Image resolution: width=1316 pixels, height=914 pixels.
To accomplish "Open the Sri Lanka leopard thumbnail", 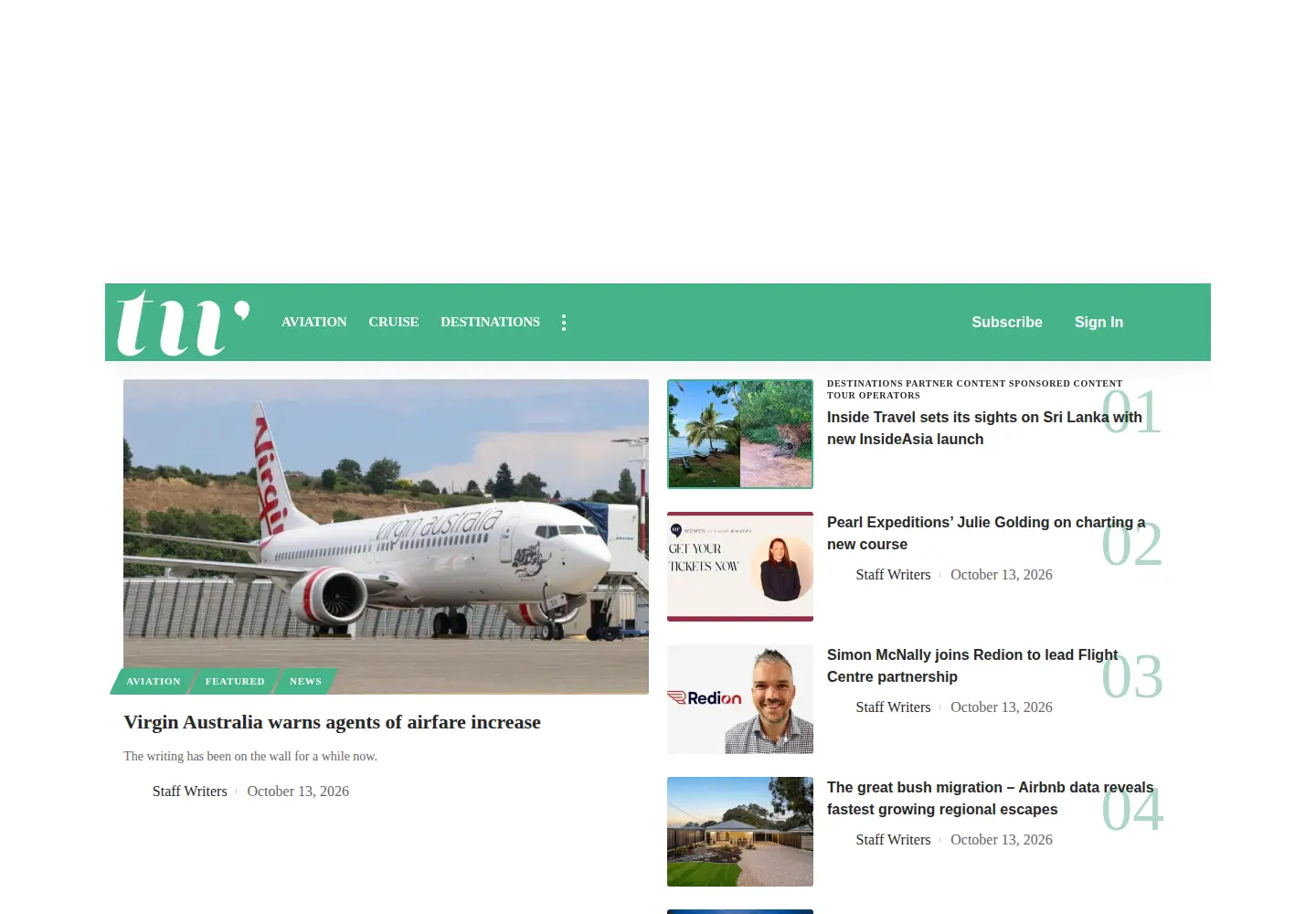I will pyautogui.click(x=740, y=434).
